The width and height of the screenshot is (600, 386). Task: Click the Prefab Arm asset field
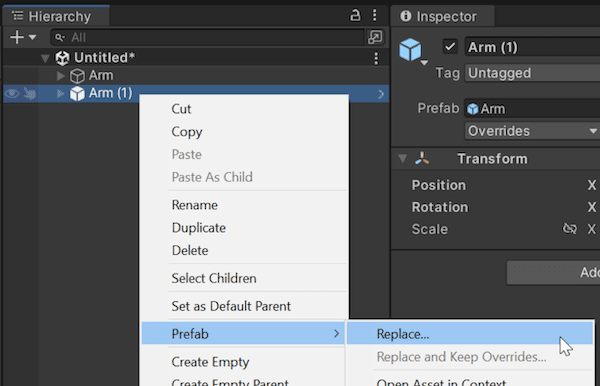pyautogui.click(x=532, y=109)
